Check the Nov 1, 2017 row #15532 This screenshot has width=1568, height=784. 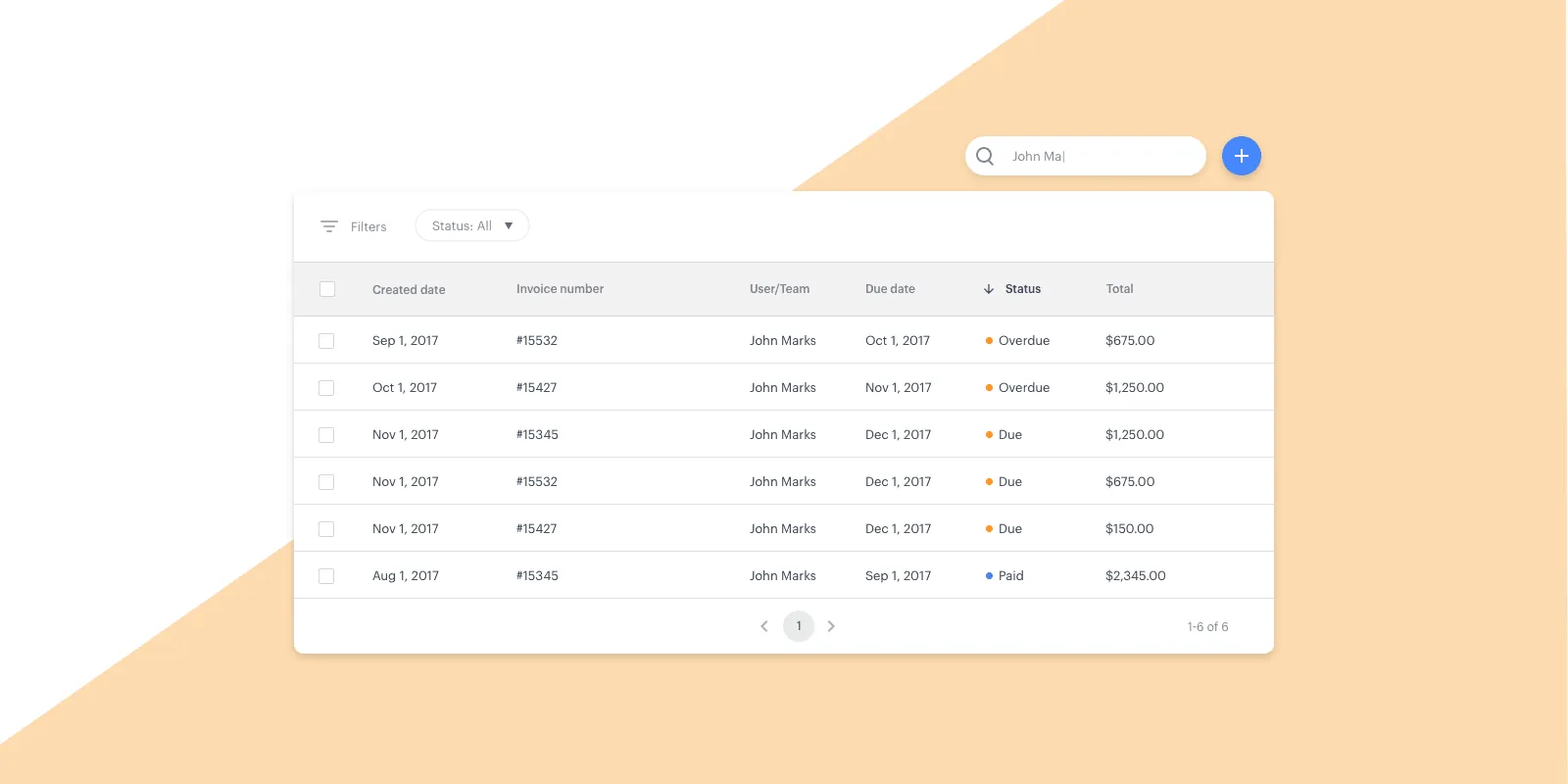[326, 482]
